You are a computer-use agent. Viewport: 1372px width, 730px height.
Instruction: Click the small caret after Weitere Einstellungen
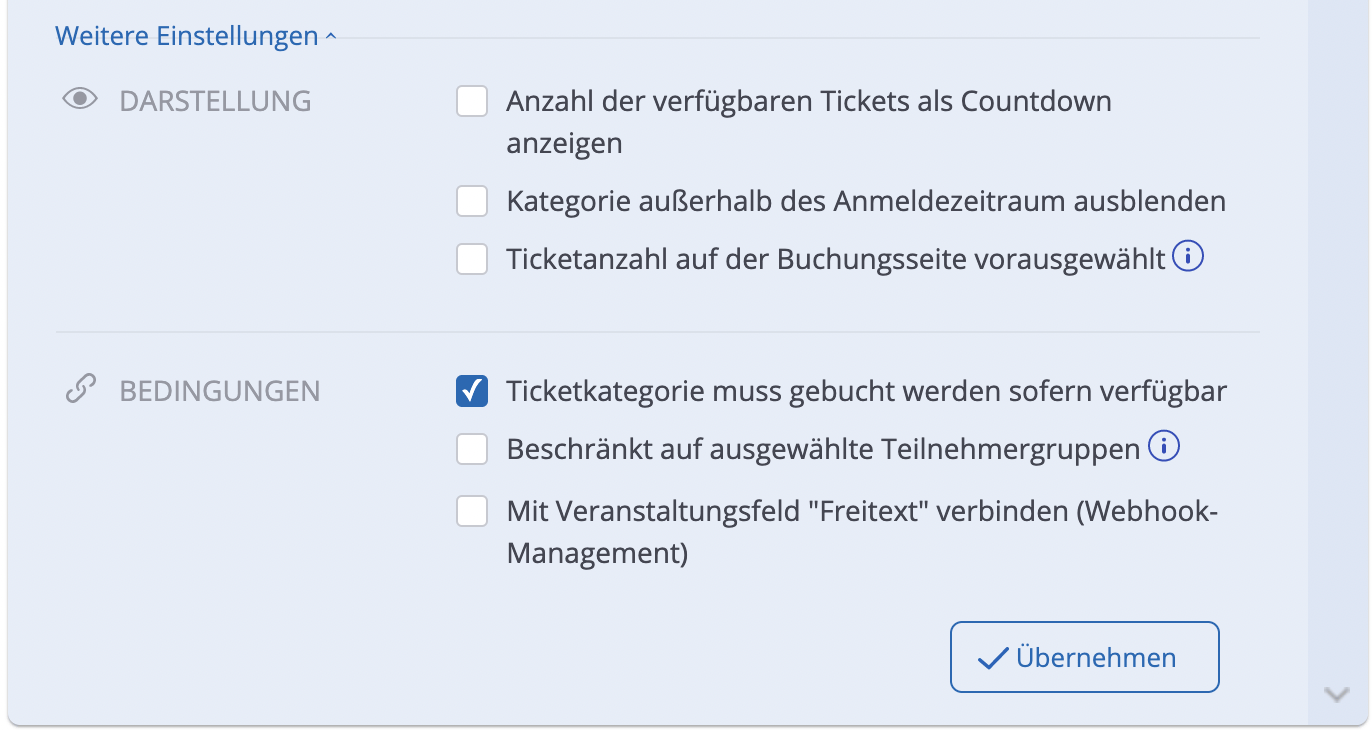331,38
